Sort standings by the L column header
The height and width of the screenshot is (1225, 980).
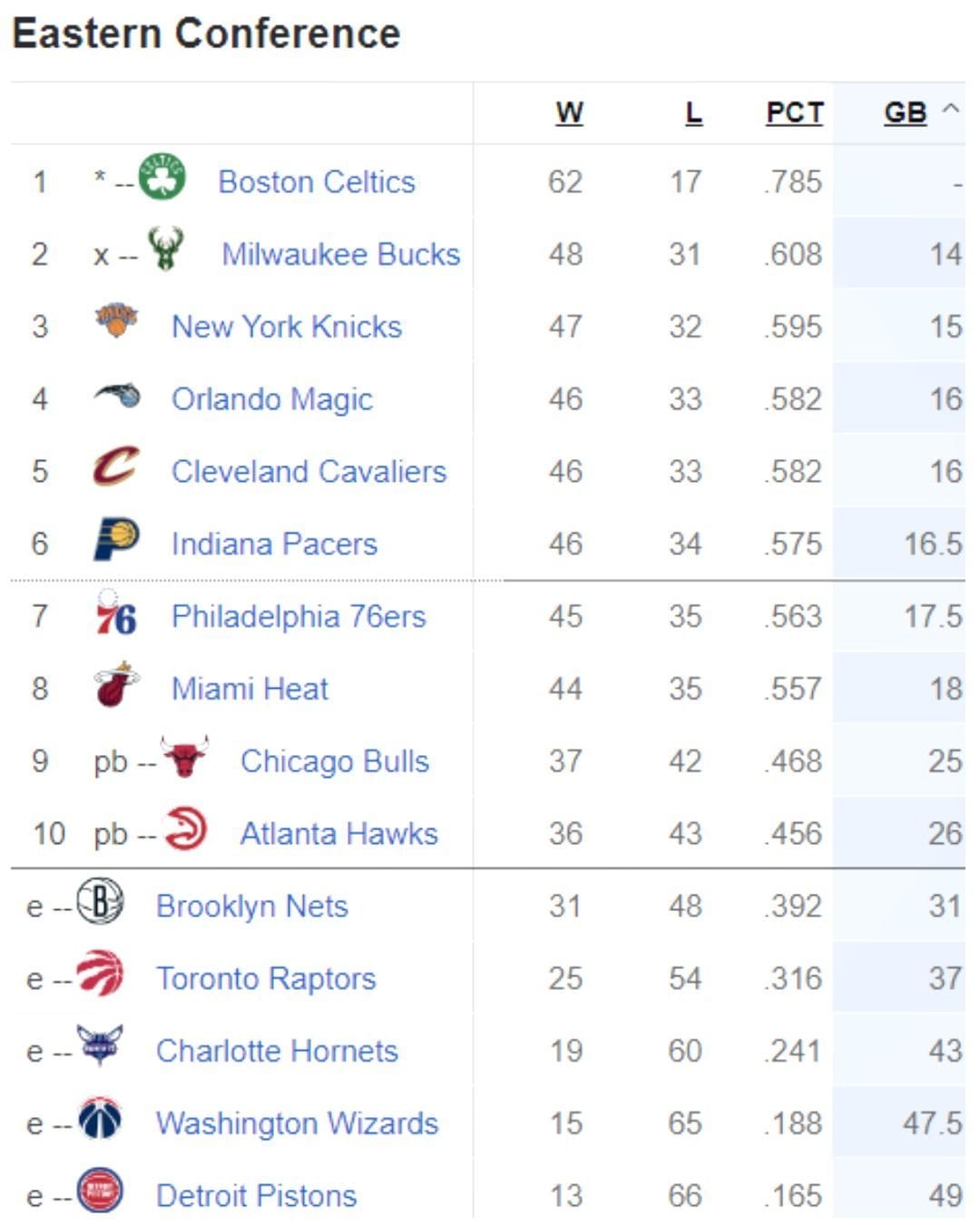coord(694,113)
